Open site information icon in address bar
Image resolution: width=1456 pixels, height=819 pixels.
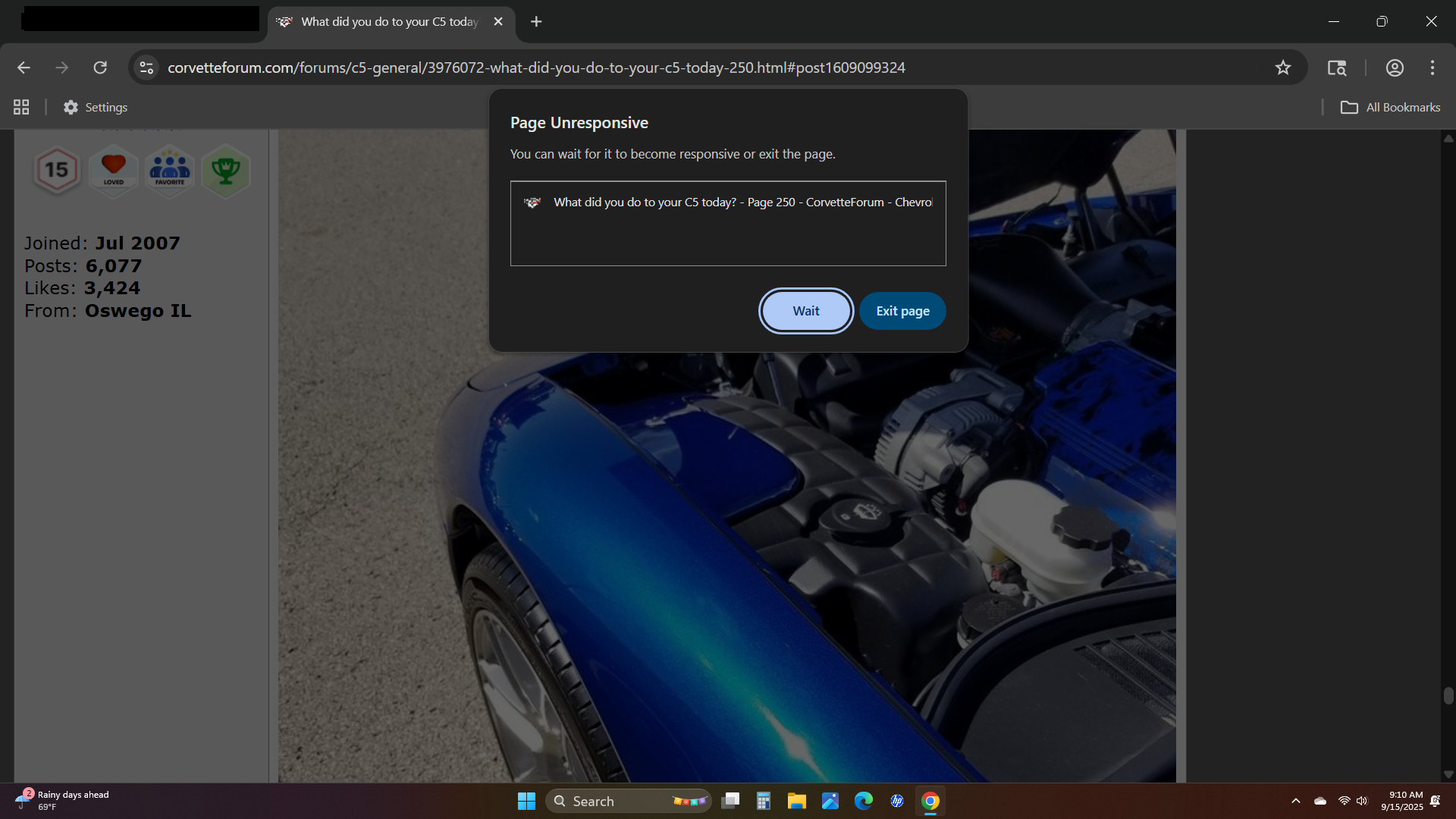146,67
